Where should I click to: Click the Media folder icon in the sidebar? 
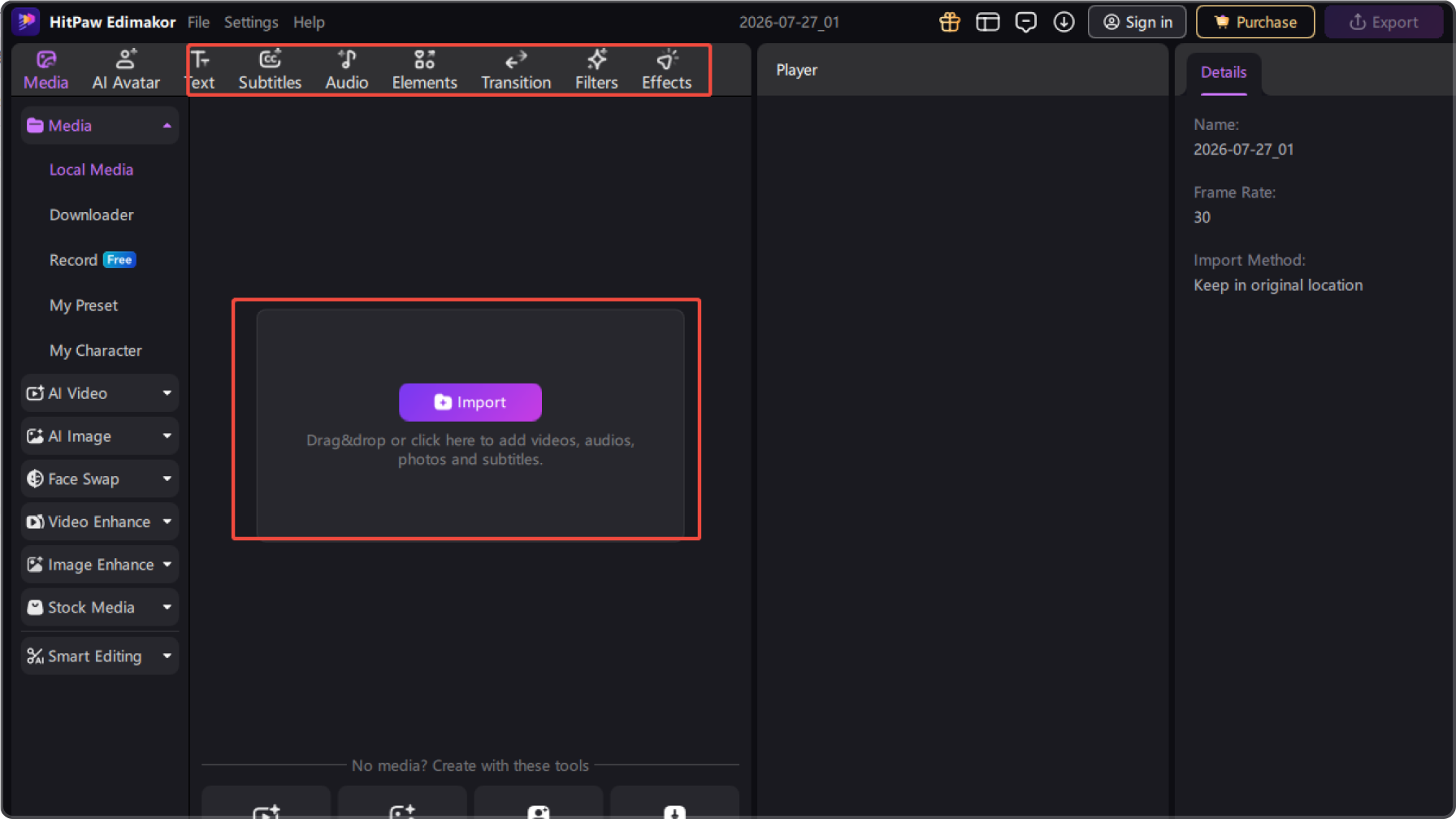coord(35,125)
